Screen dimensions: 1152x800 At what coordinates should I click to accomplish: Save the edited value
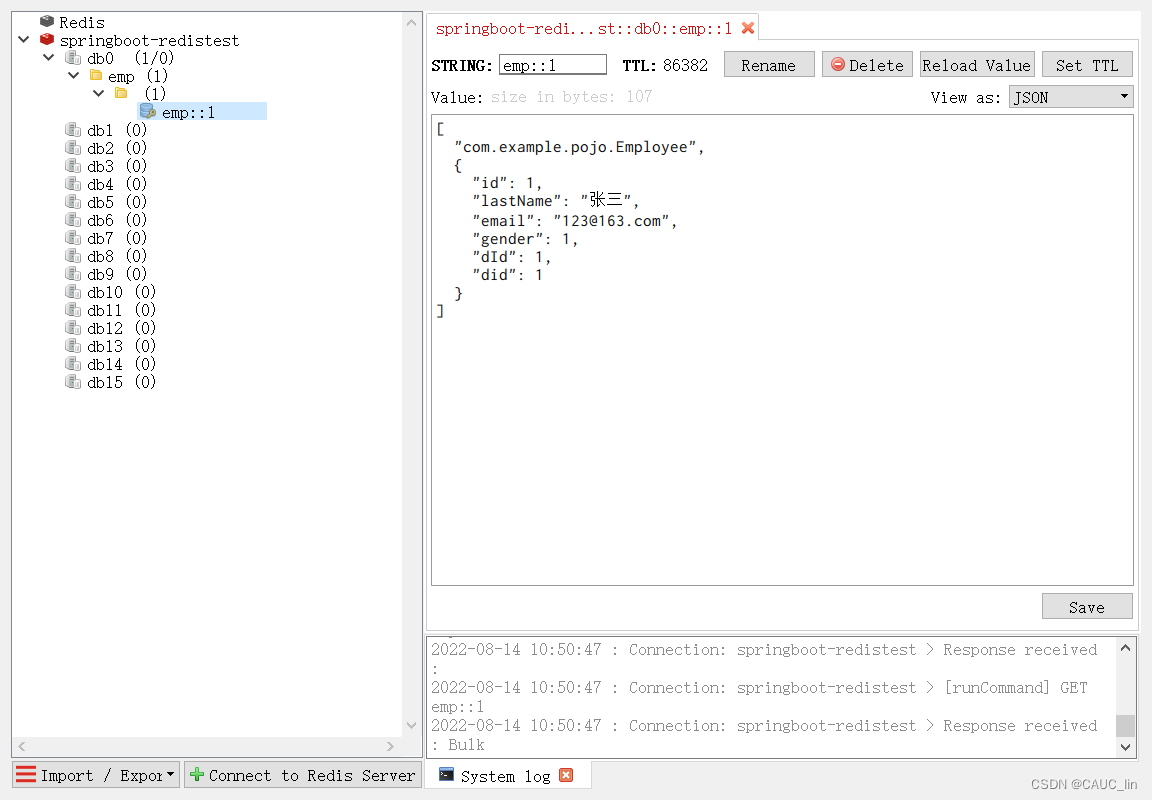point(1087,607)
